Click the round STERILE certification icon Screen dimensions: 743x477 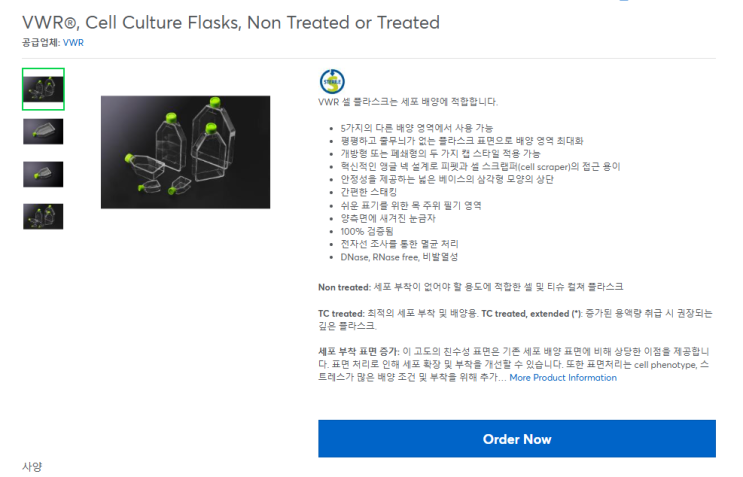331,81
